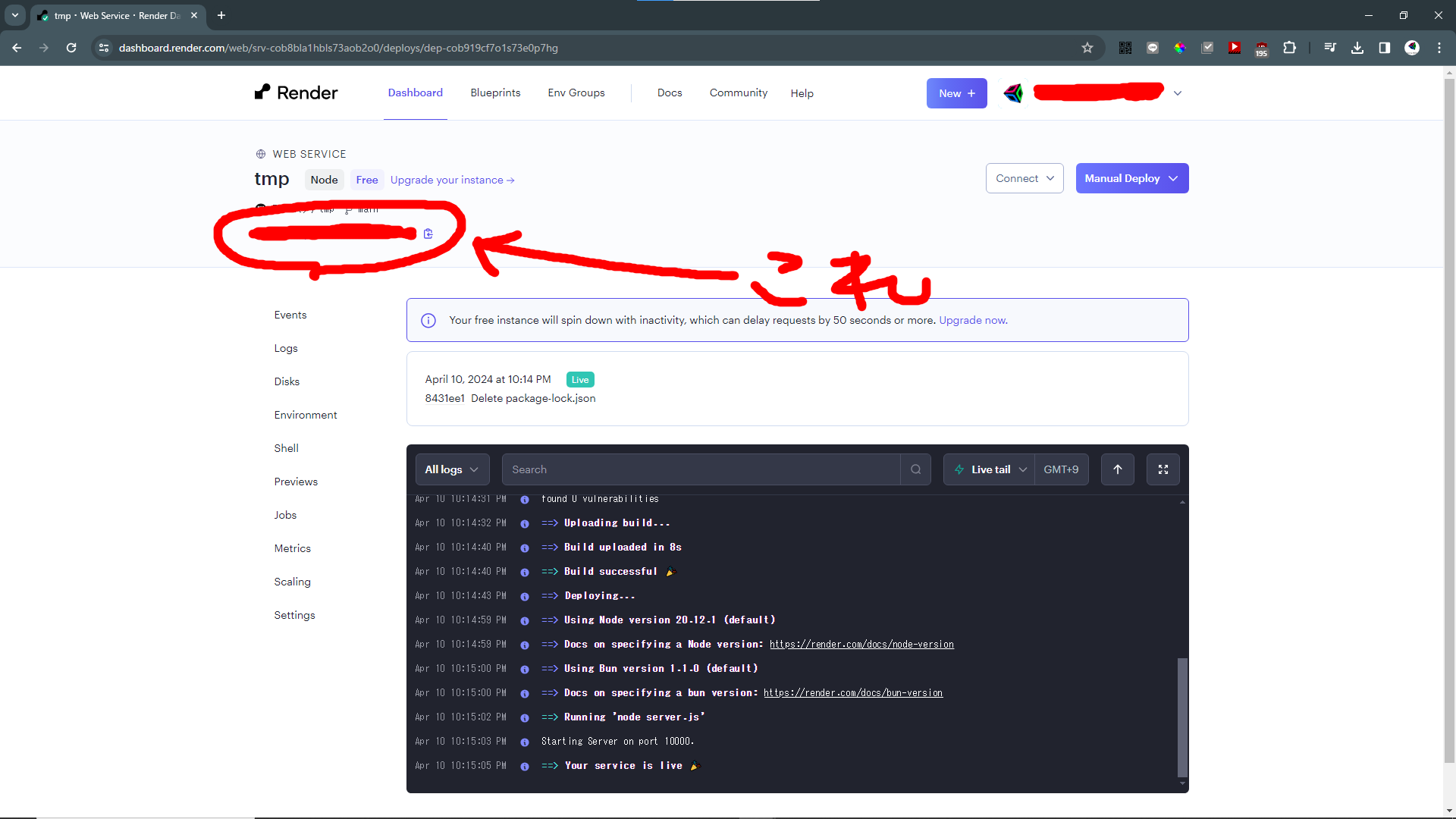Image resolution: width=1456 pixels, height=819 pixels.
Task: Copy the service URL with clipboard icon
Action: [428, 234]
